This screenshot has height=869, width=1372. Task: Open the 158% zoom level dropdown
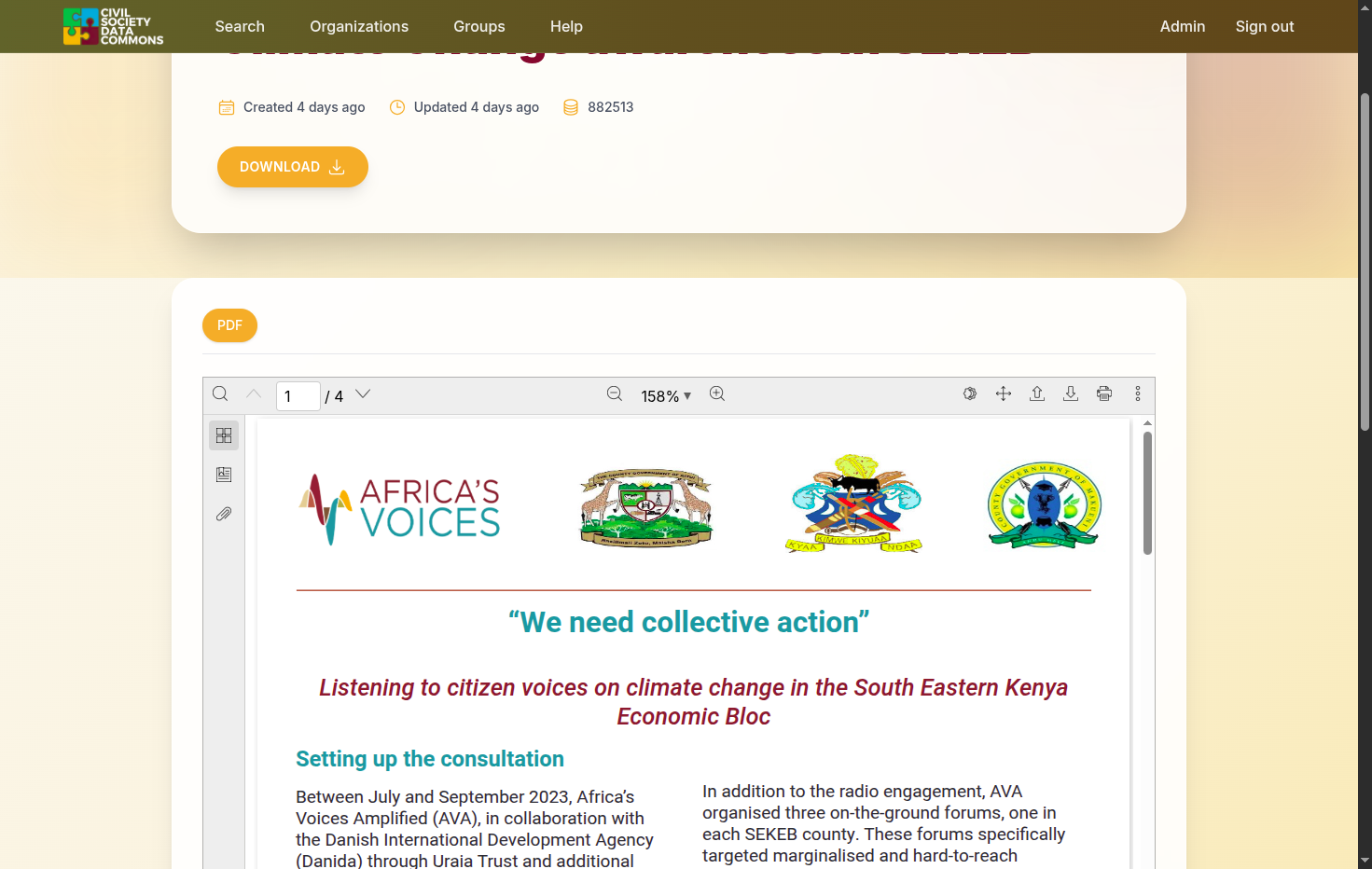pos(666,396)
